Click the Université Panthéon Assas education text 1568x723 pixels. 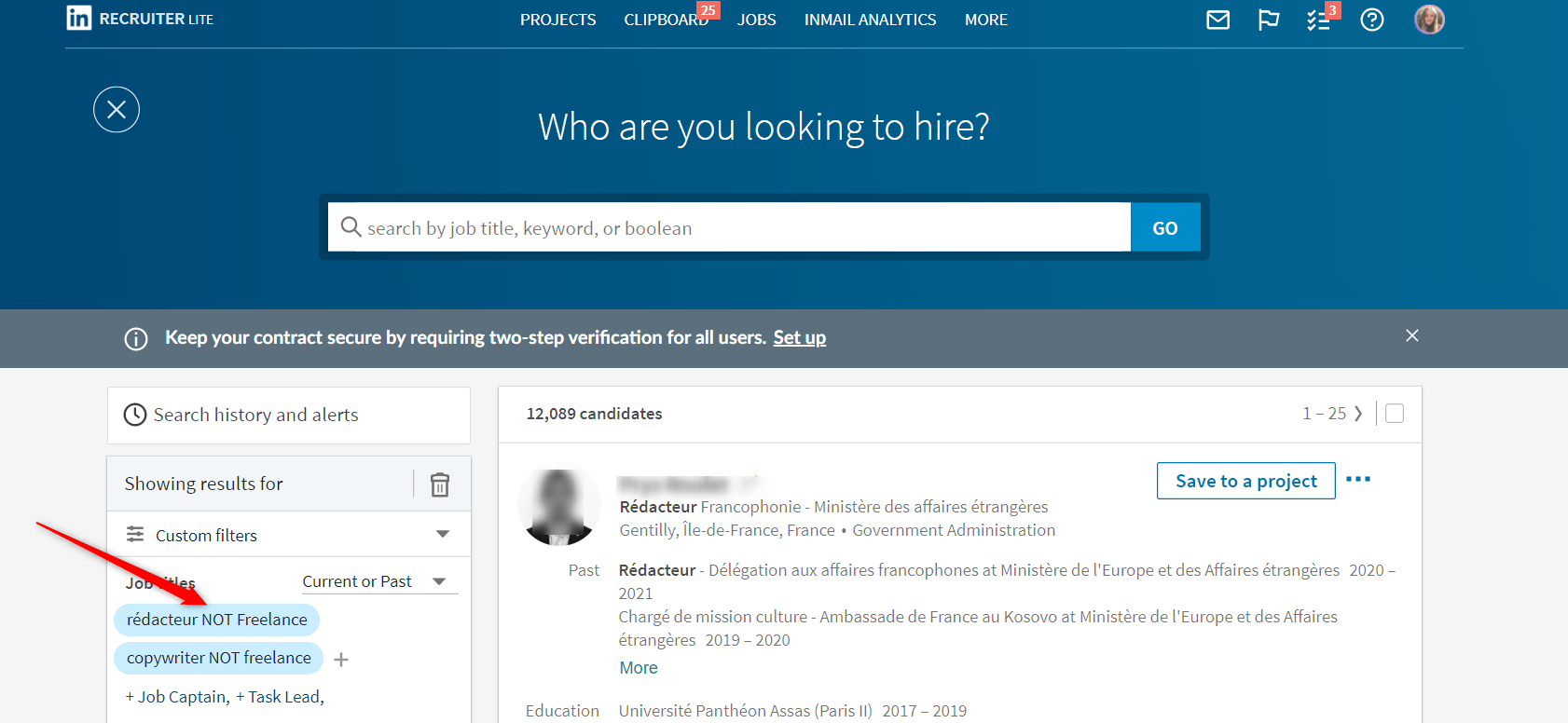(746, 711)
